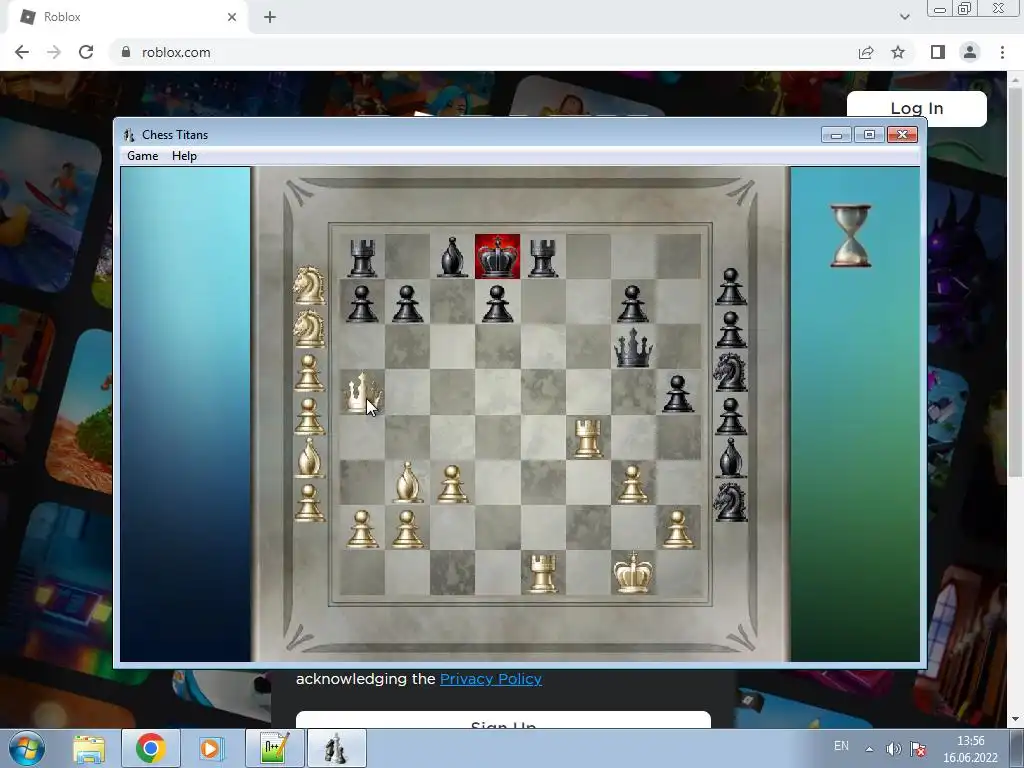Screen dimensions: 1024x768
Task: Click the EN language indicator
Action: pyautogui.click(x=841, y=746)
